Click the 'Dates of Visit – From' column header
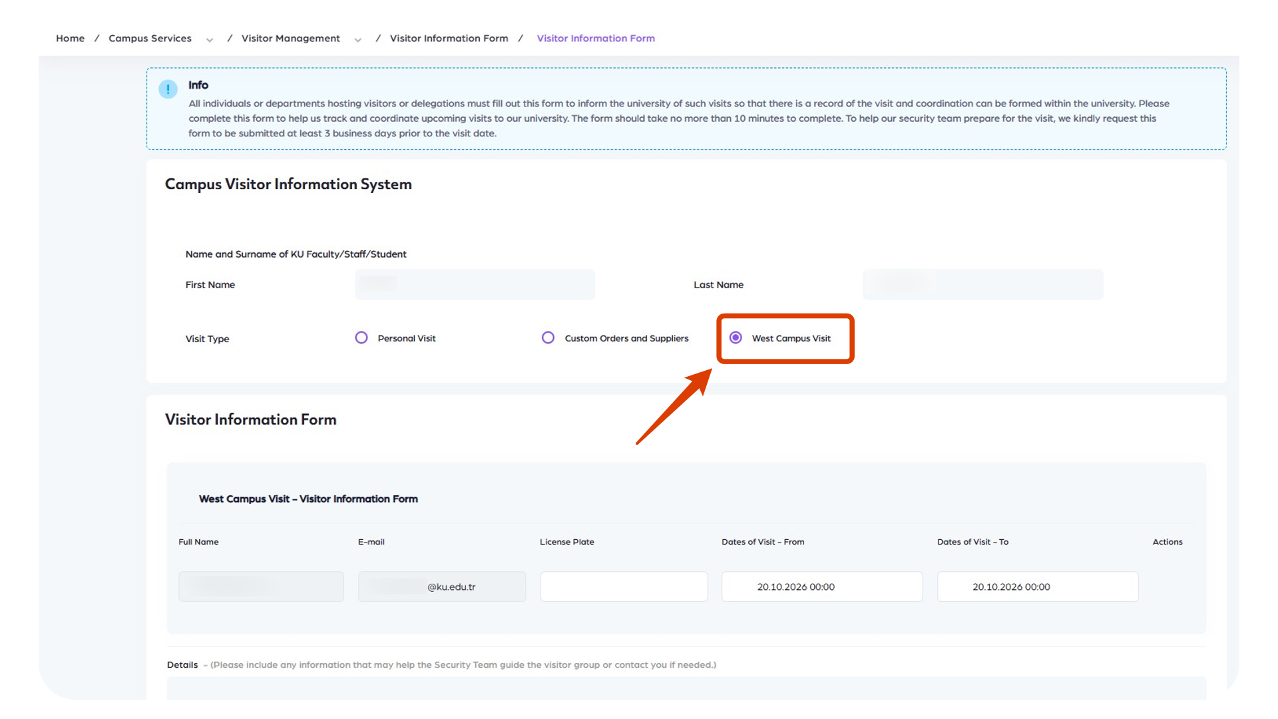The height and width of the screenshot is (719, 1278). click(763, 542)
